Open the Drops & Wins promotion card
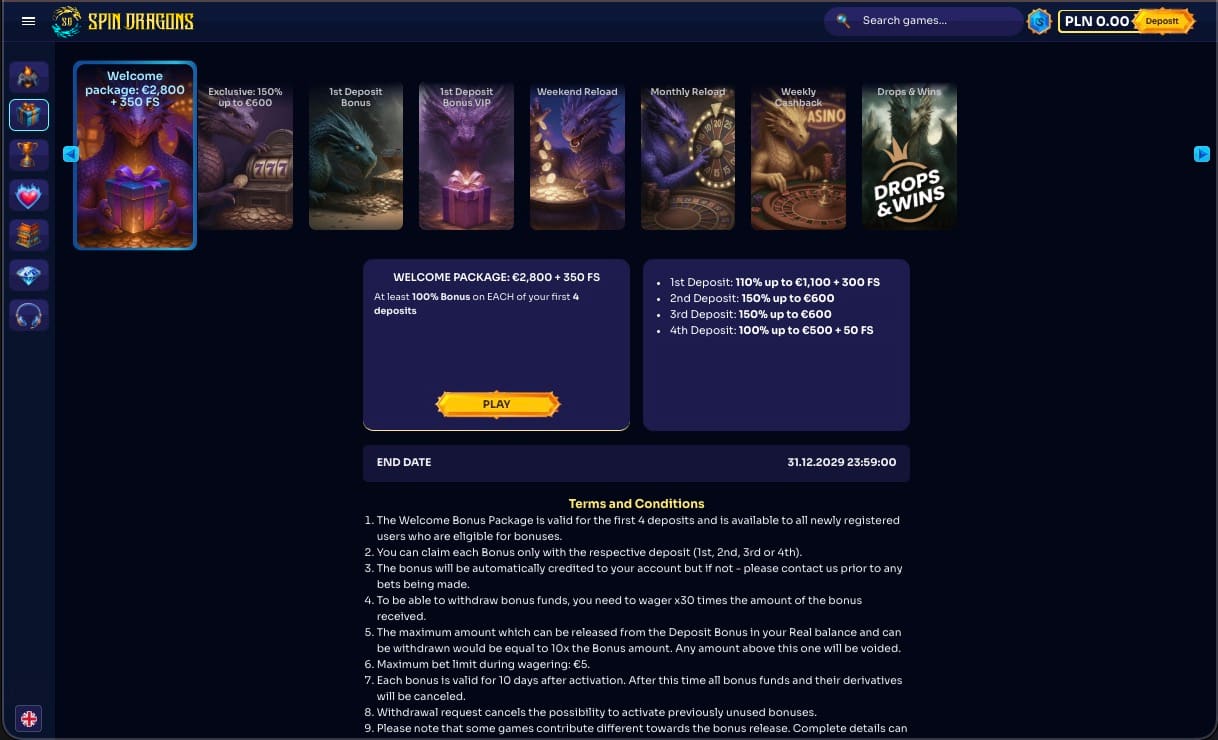1218x740 pixels. pyautogui.click(x=909, y=156)
